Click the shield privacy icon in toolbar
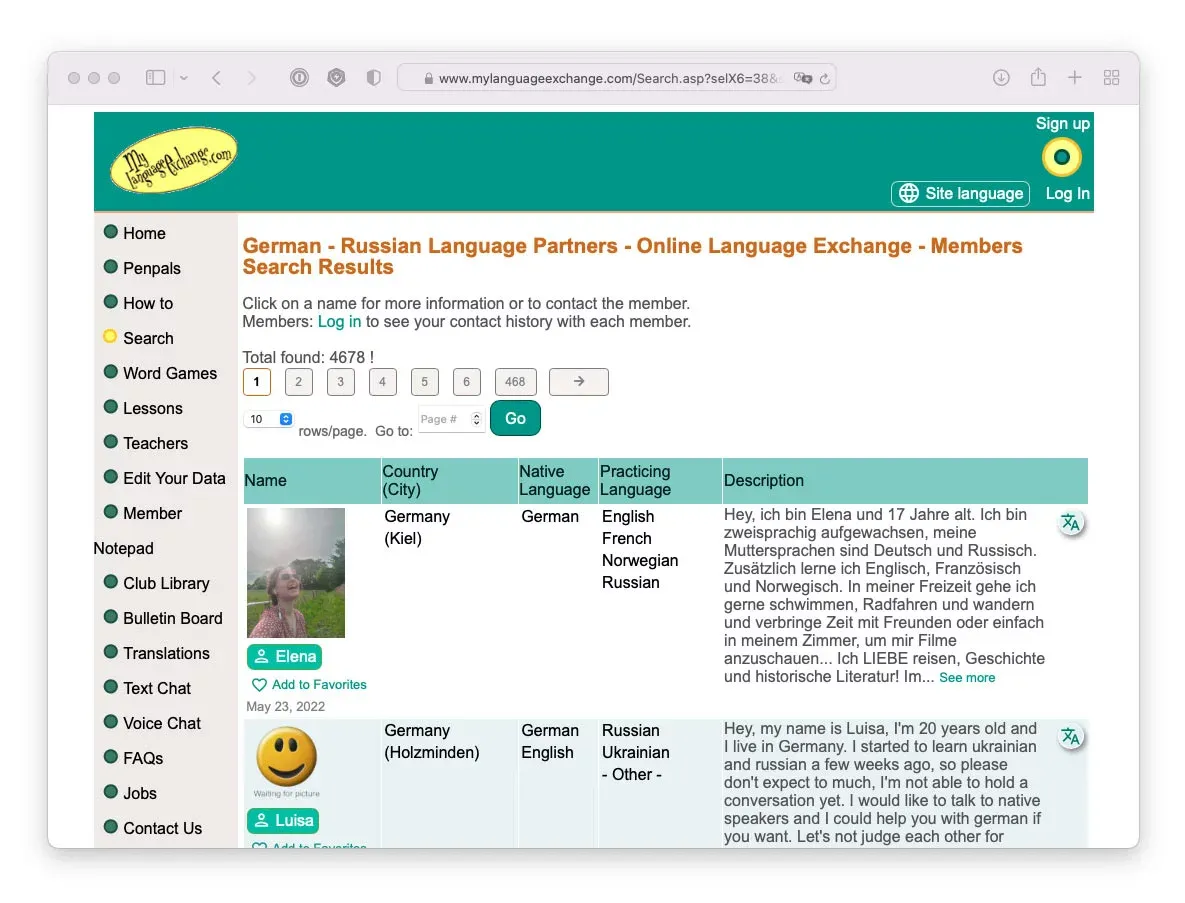 tap(373, 78)
